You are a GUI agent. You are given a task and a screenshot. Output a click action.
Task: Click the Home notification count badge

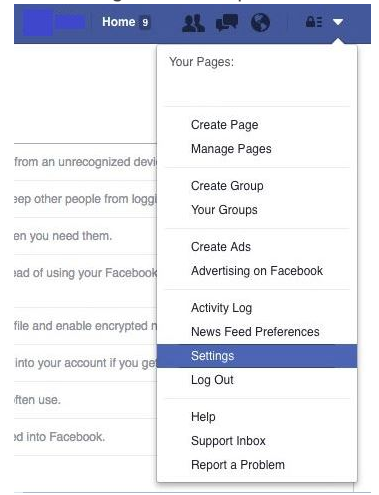[x=145, y=22]
